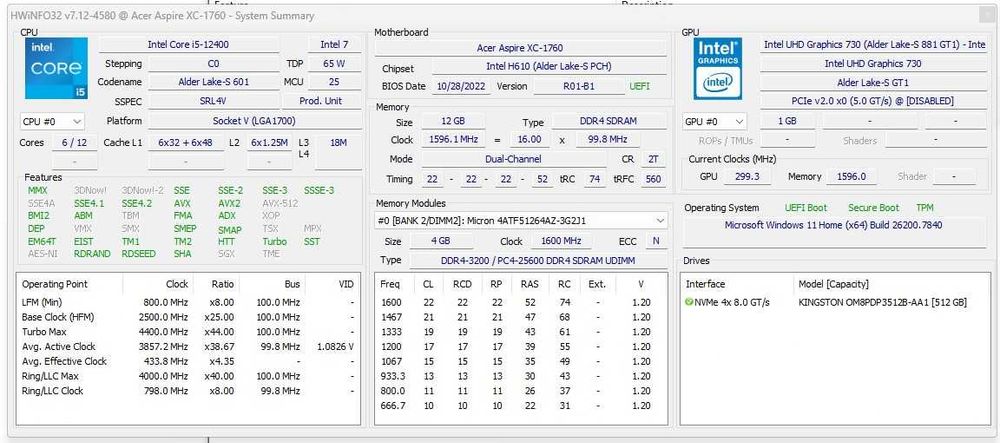Click the CR 2T value
The image size is (1000, 443).
point(653,159)
